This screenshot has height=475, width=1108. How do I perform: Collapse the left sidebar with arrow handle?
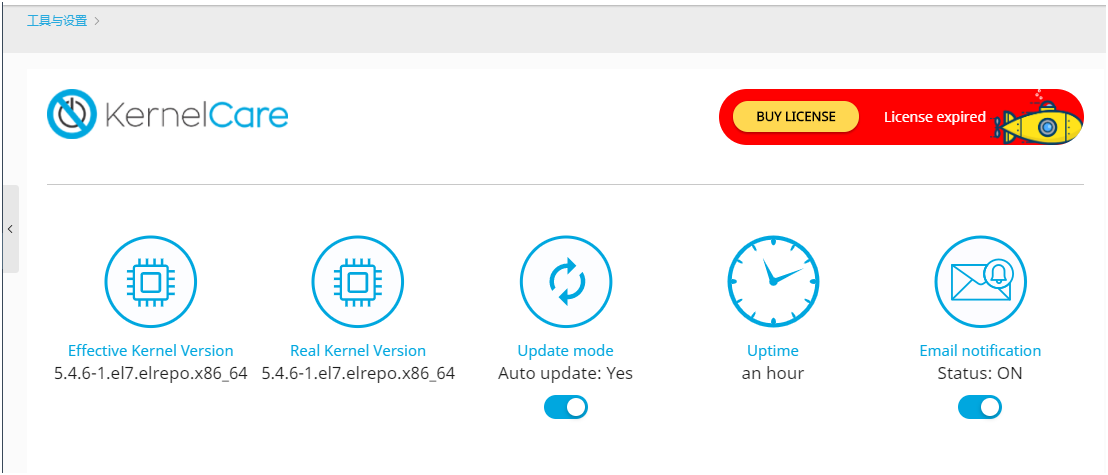pos(11,229)
